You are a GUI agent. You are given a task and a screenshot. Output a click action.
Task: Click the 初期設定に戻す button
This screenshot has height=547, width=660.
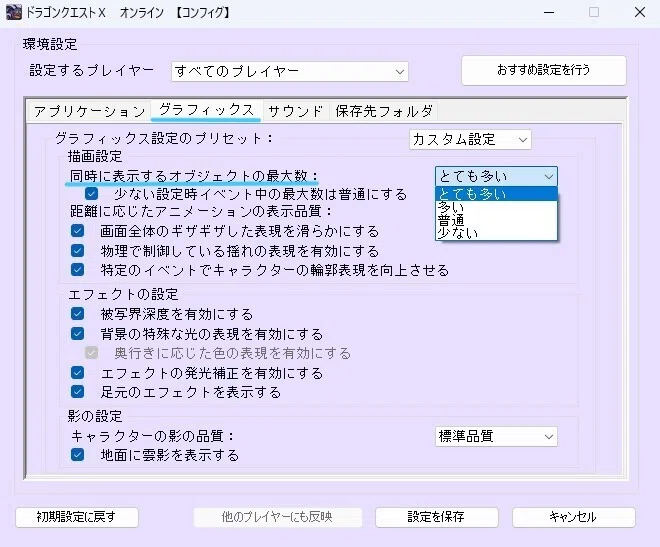click(77, 517)
